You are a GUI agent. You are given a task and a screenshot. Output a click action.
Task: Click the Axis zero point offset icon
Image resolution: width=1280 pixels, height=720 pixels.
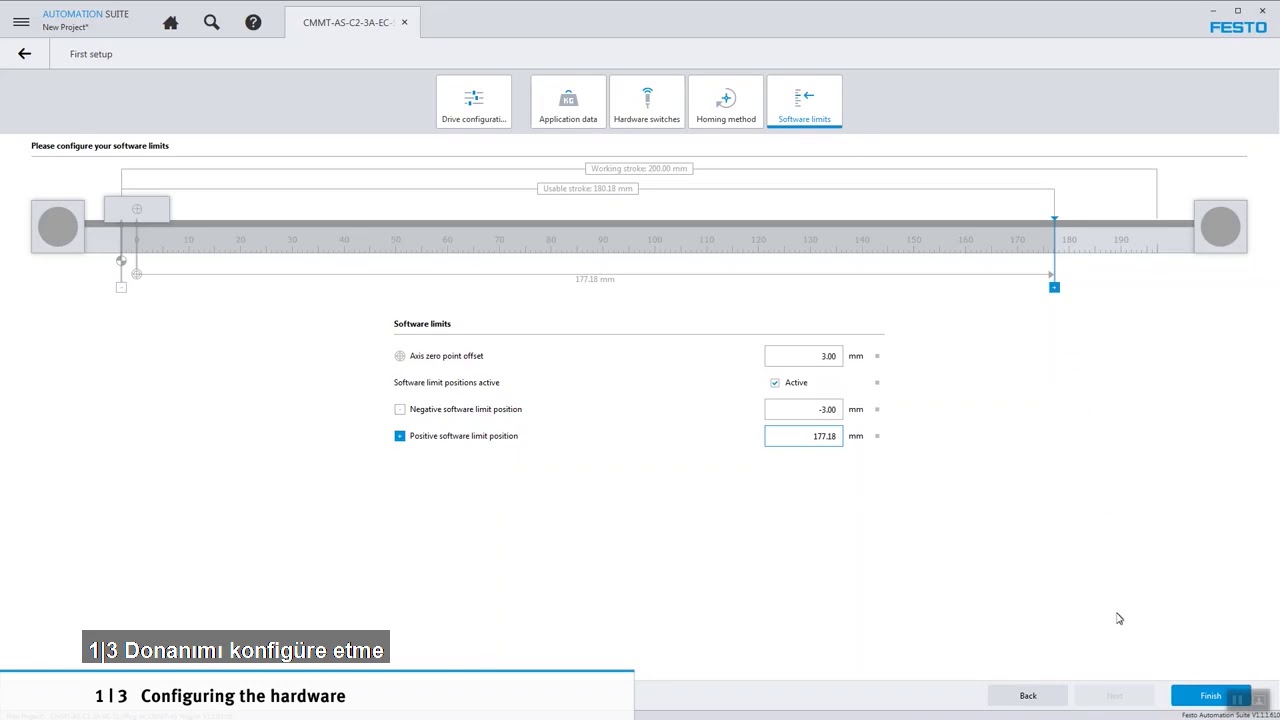click(400, 356)
